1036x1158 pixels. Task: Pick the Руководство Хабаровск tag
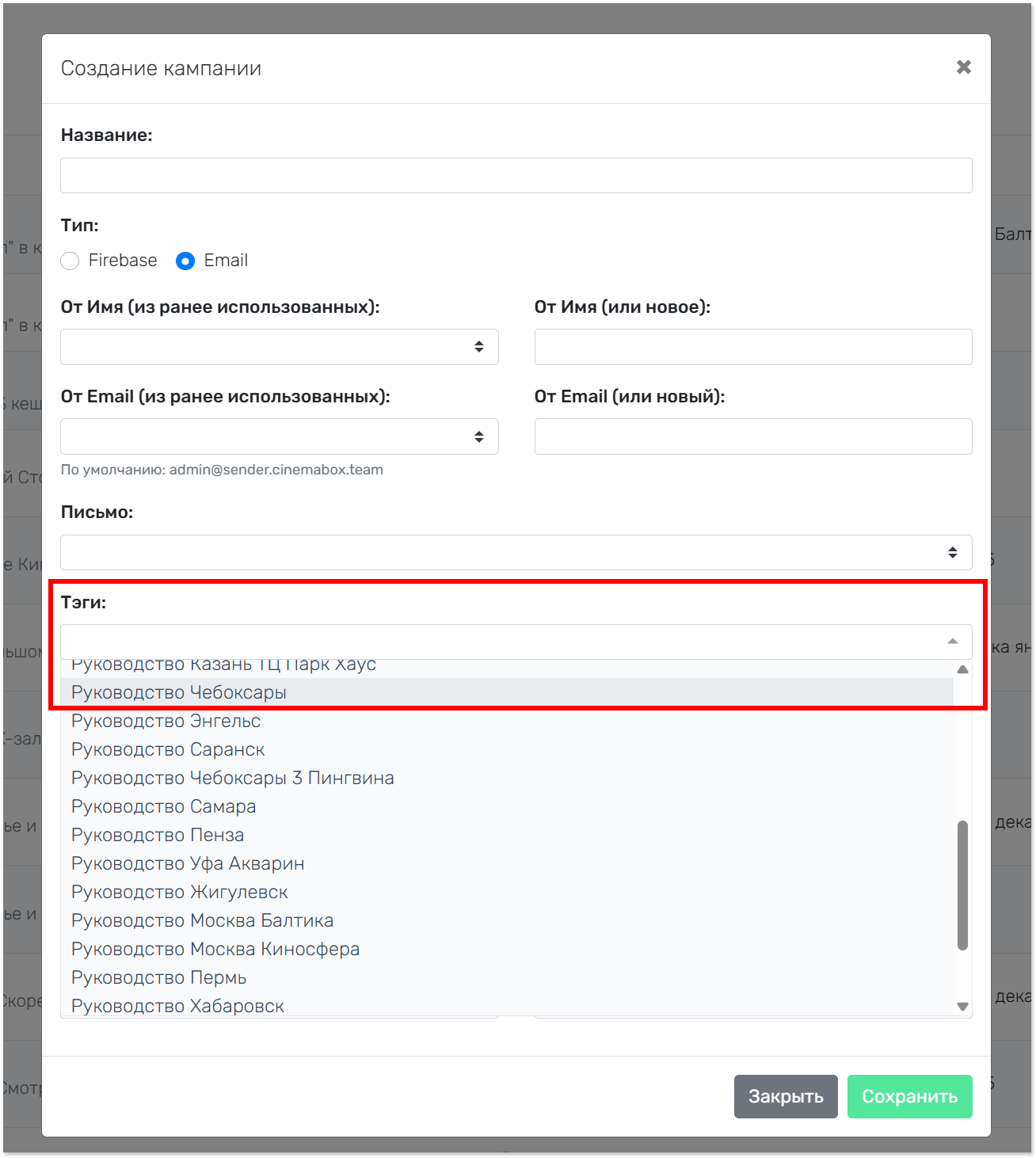tap(177, 1006)
